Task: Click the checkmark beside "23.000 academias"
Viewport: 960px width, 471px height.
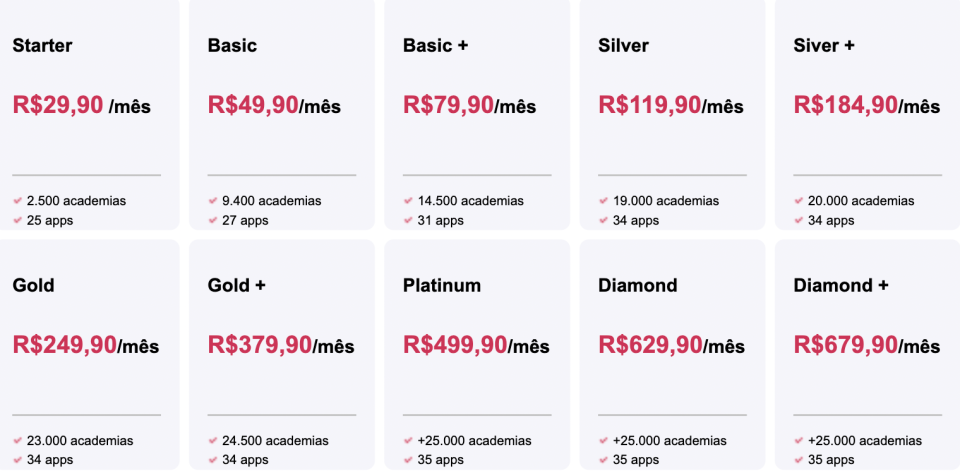Action: pyautogui.click(x=17, y=441)
